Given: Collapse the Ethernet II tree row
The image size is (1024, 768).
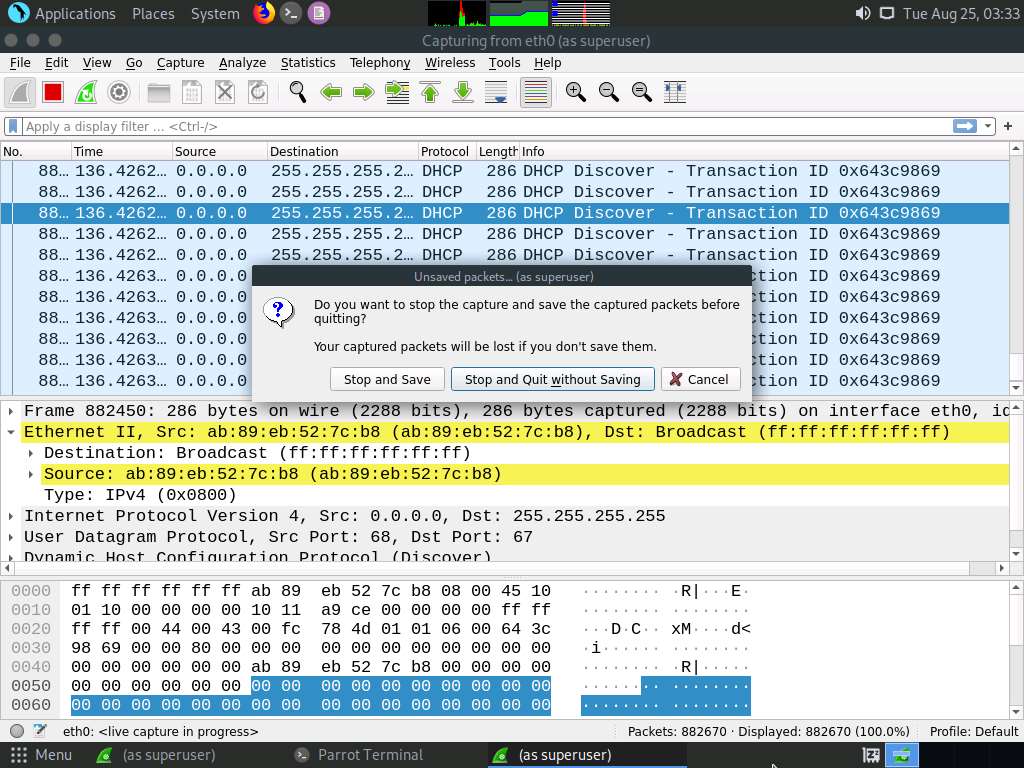Looking at the screenshot, I should coord(10,432).
